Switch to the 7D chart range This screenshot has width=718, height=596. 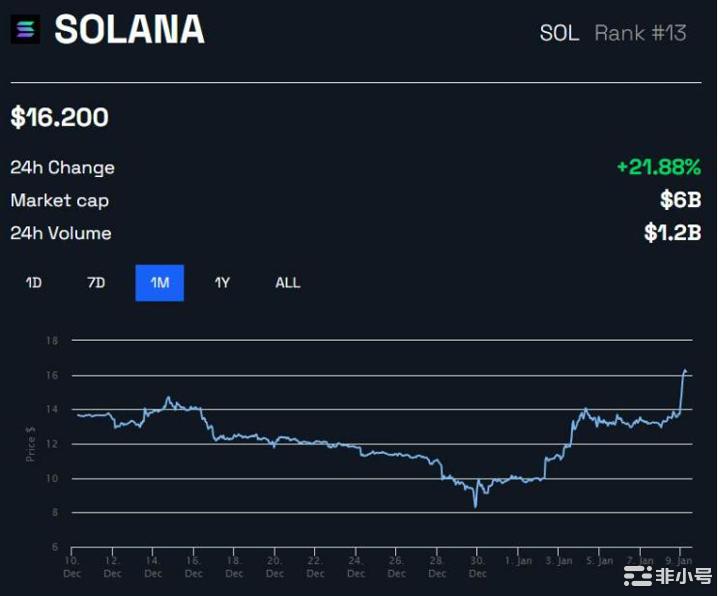click(96, 283)
